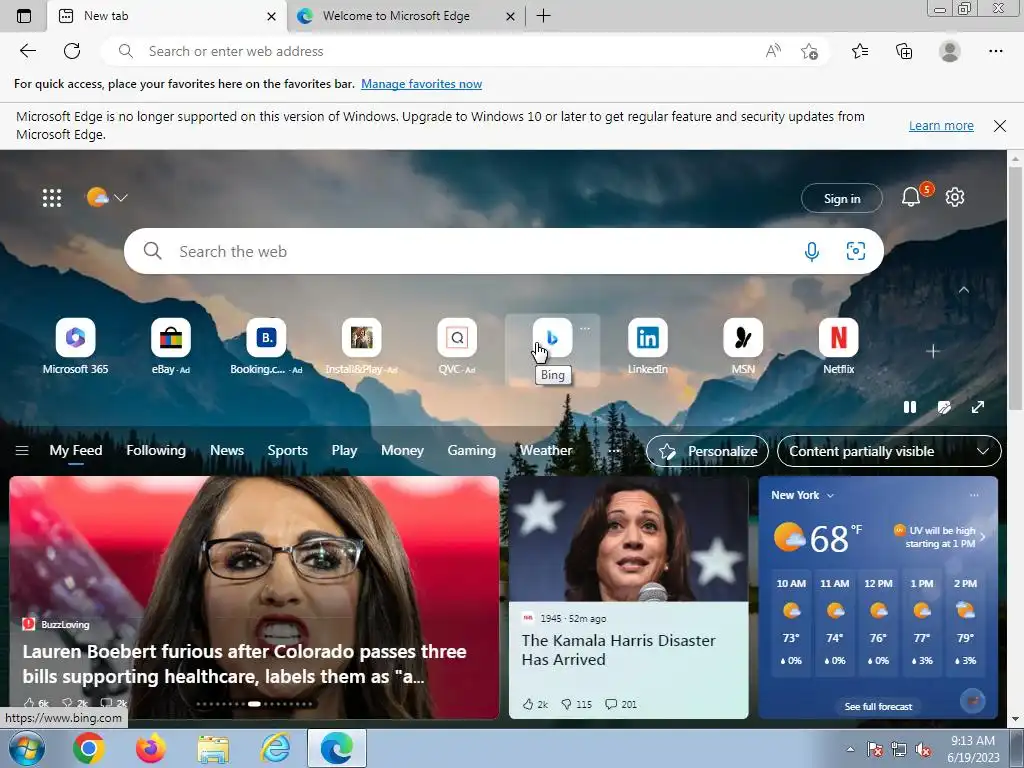Select the Gaming feed tab

click(472, 451)
